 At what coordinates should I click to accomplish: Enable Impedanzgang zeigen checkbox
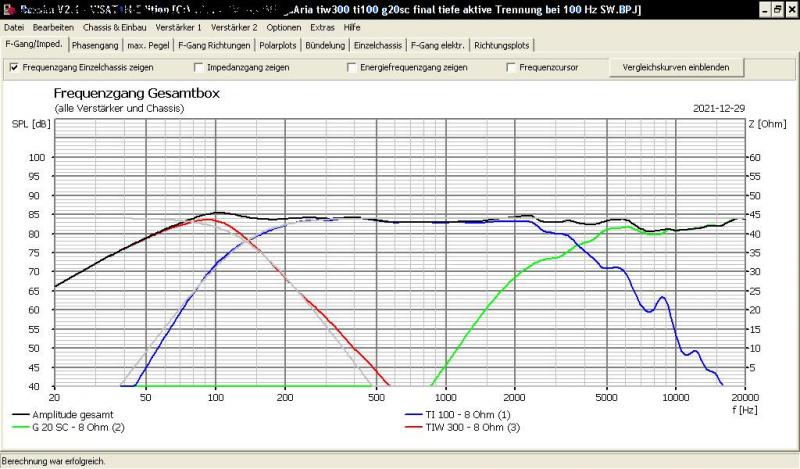pos(198,67)
